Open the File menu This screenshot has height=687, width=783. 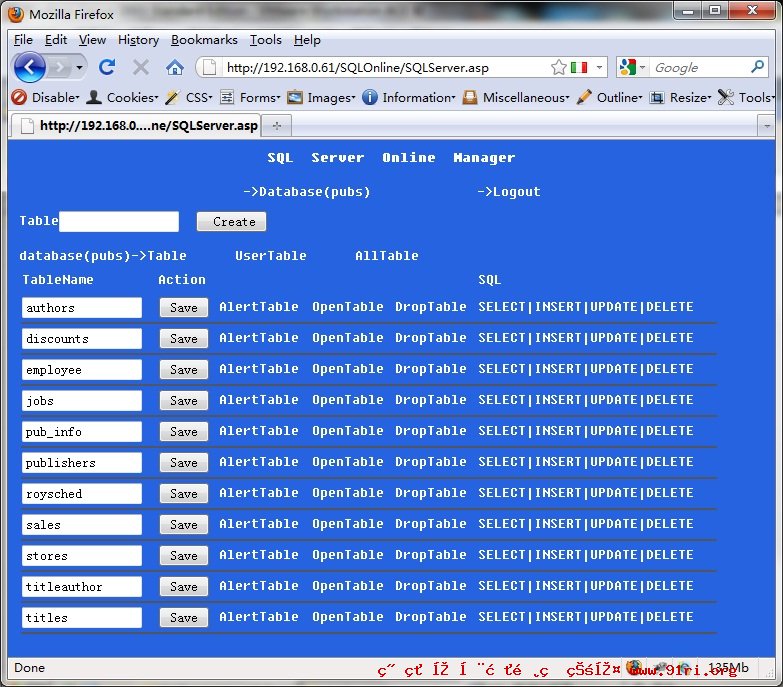point(23,40)
